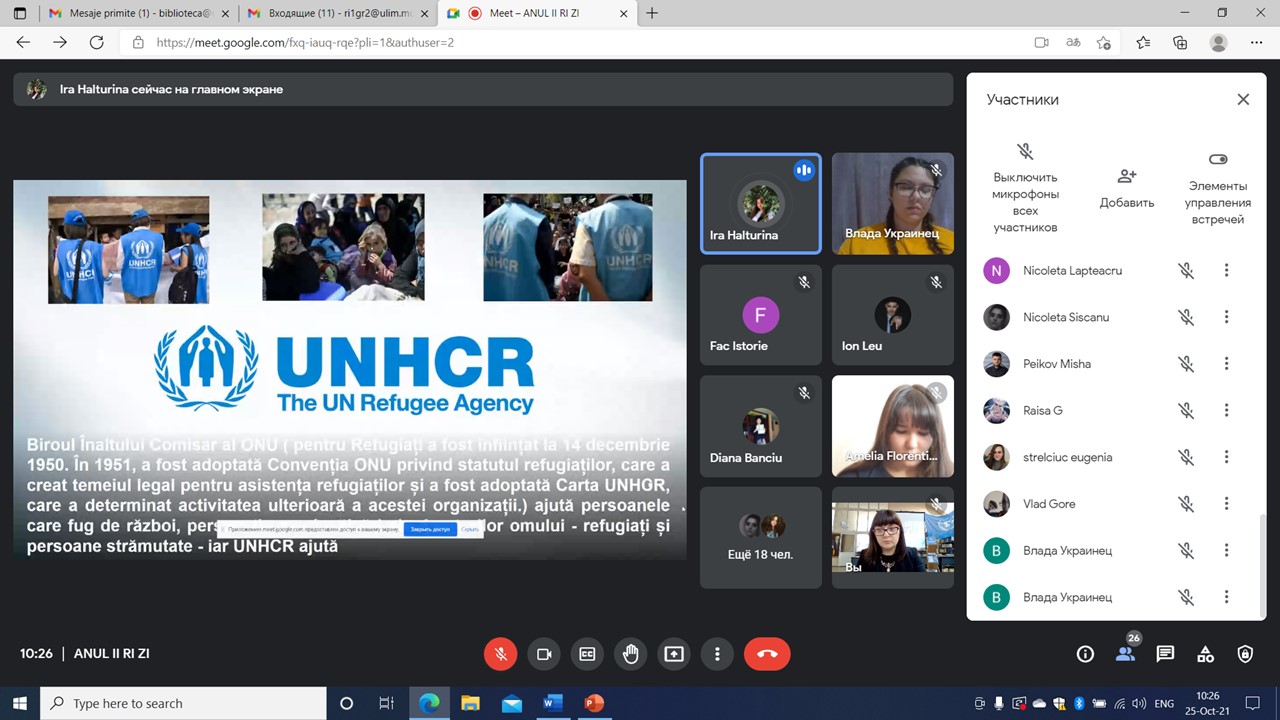Screen dimensions: 1280x720
Task: Open more options for Vlad Gore
Action: pos(1226,504)
